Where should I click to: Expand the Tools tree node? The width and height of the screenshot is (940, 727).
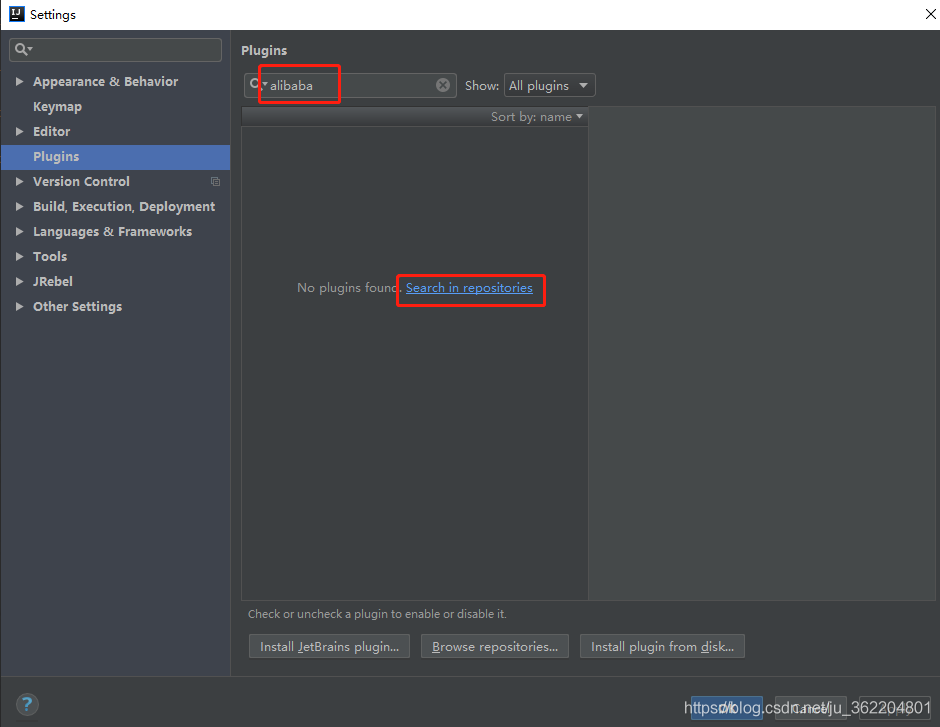(19, 257)
